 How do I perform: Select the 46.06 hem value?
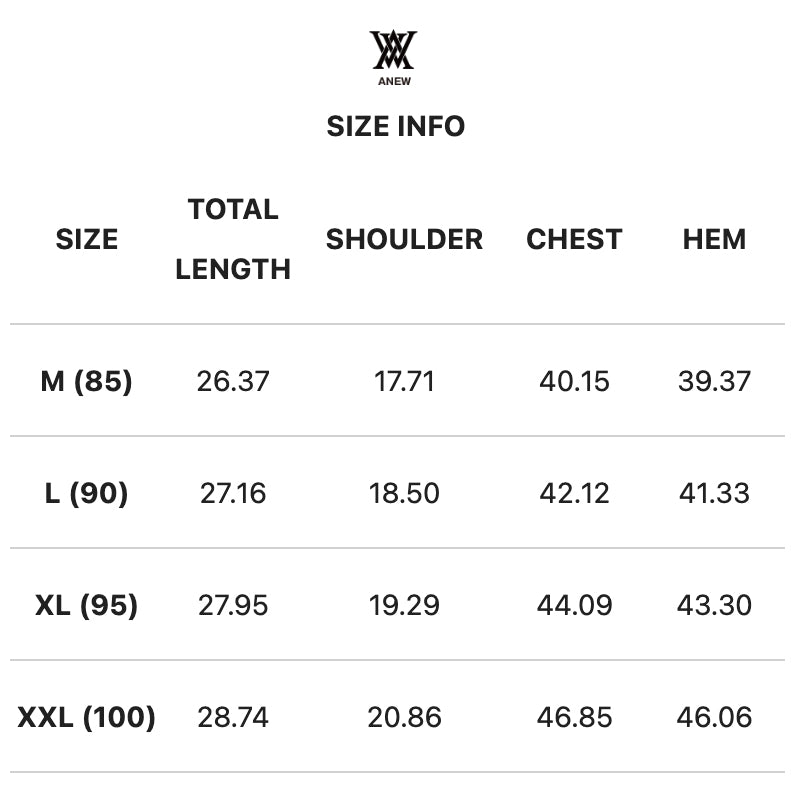tap(714, 717)
